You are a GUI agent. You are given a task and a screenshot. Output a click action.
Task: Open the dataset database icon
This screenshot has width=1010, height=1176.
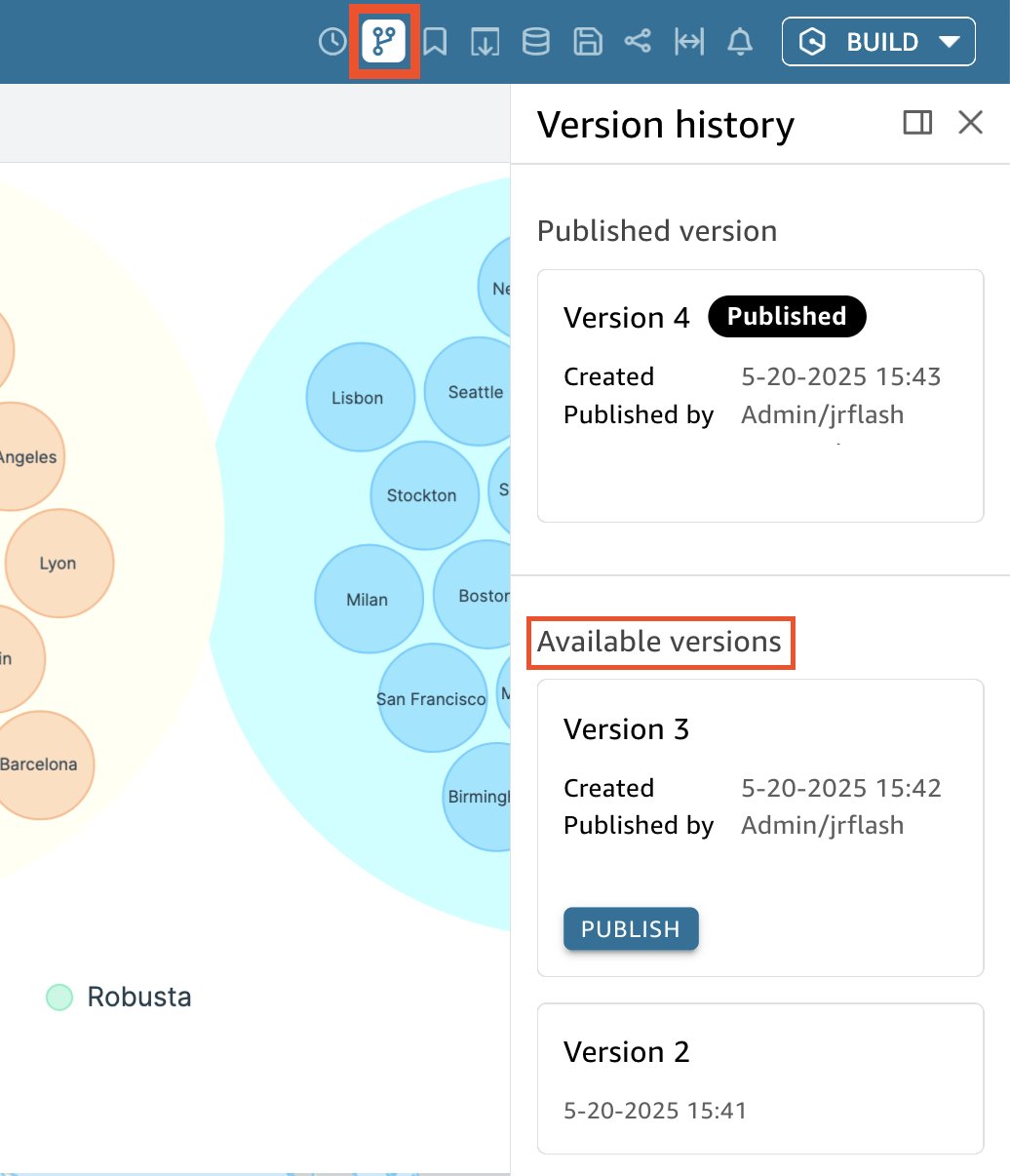536,42
